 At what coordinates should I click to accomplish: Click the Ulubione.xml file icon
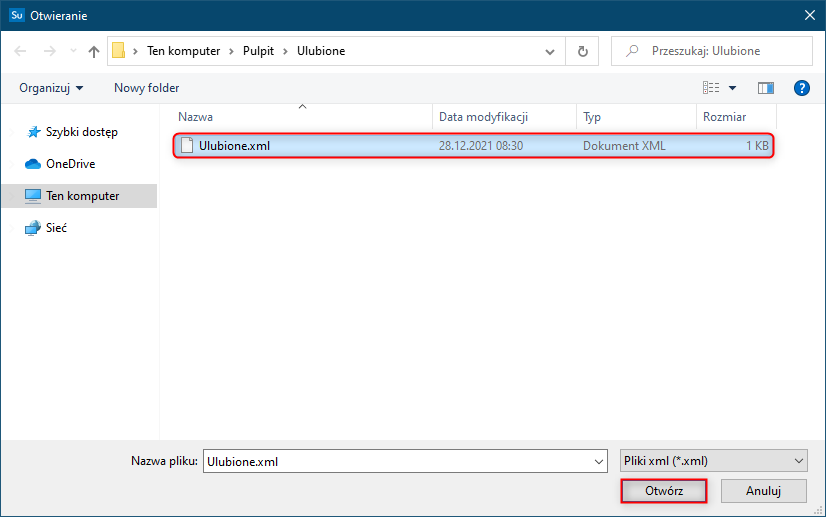(x=186, y=145)
